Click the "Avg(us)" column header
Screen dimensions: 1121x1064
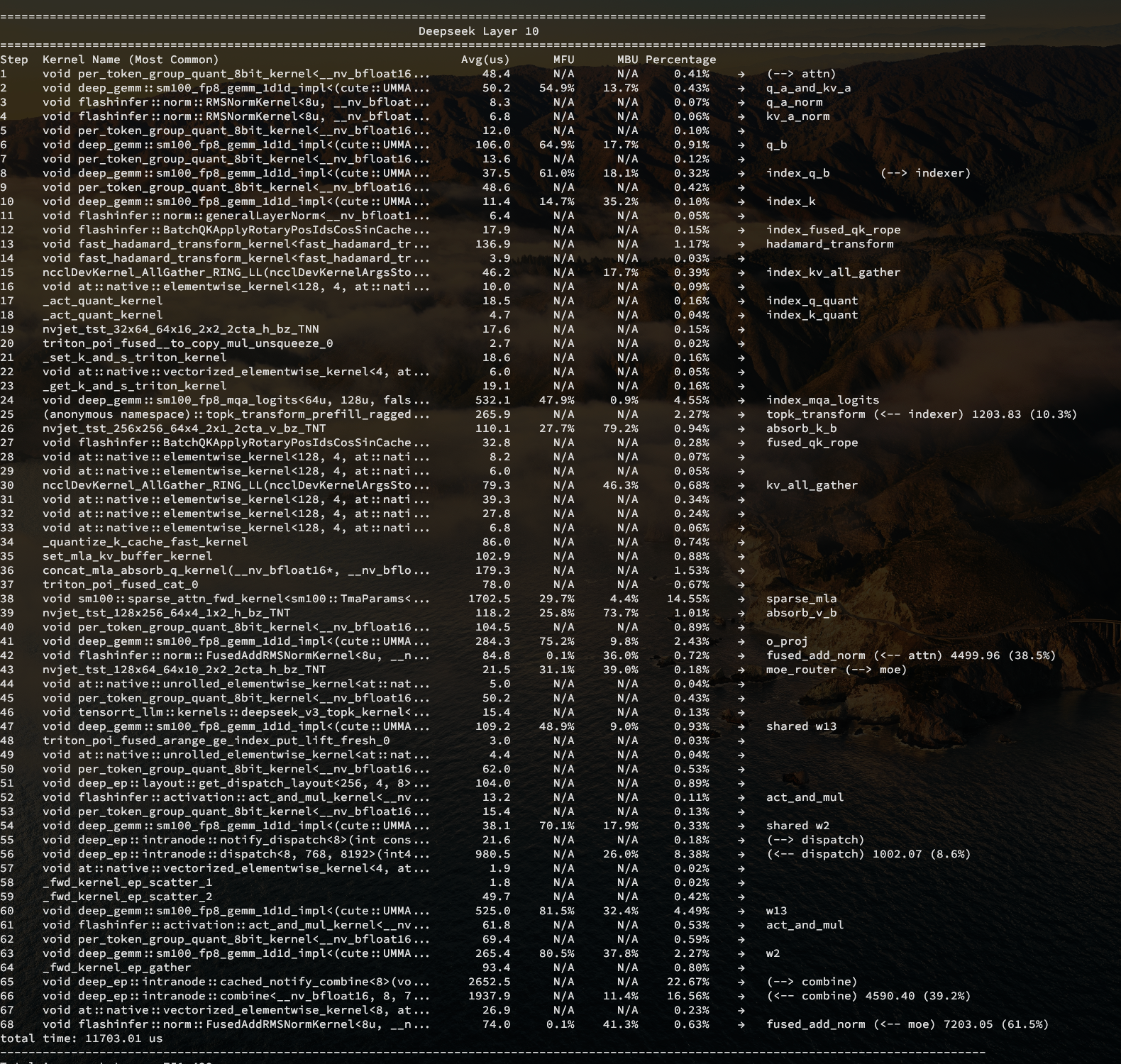[x=485, y=60]
